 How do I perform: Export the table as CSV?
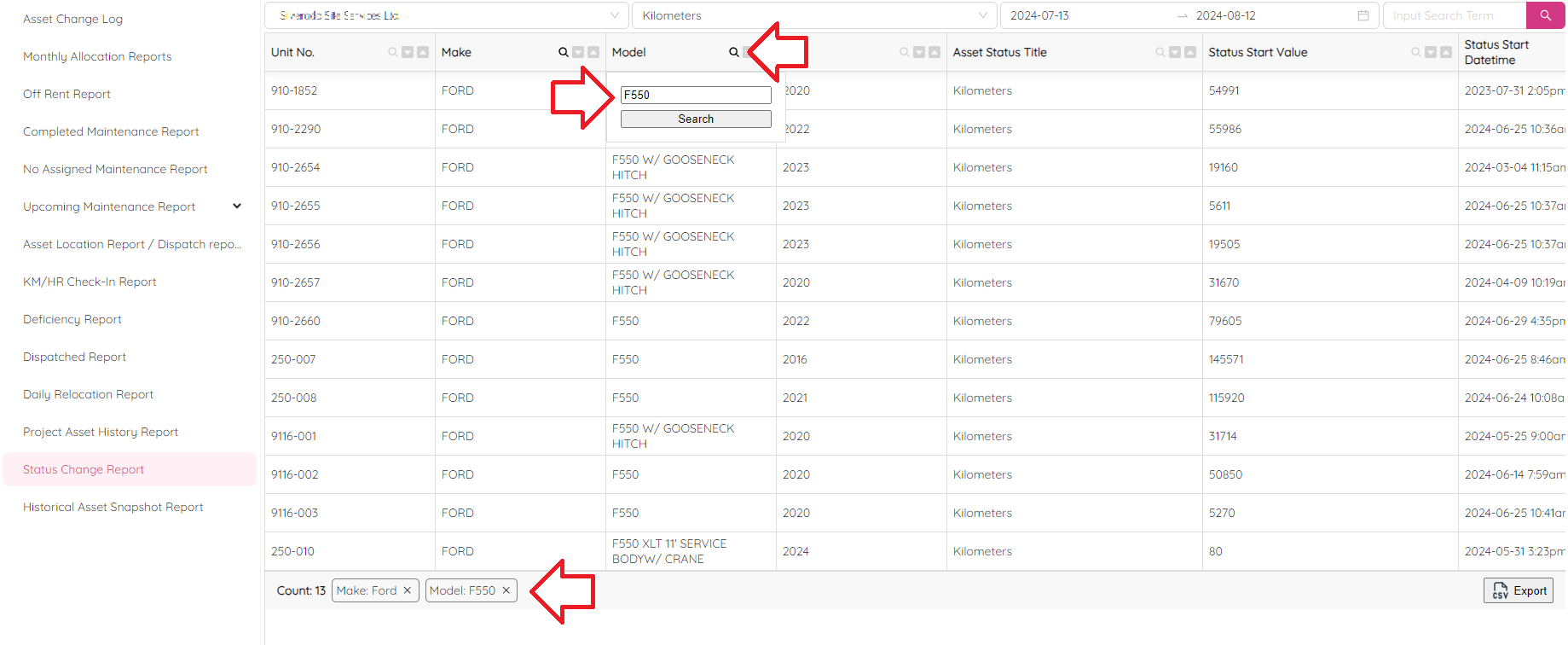[1518, 590]
